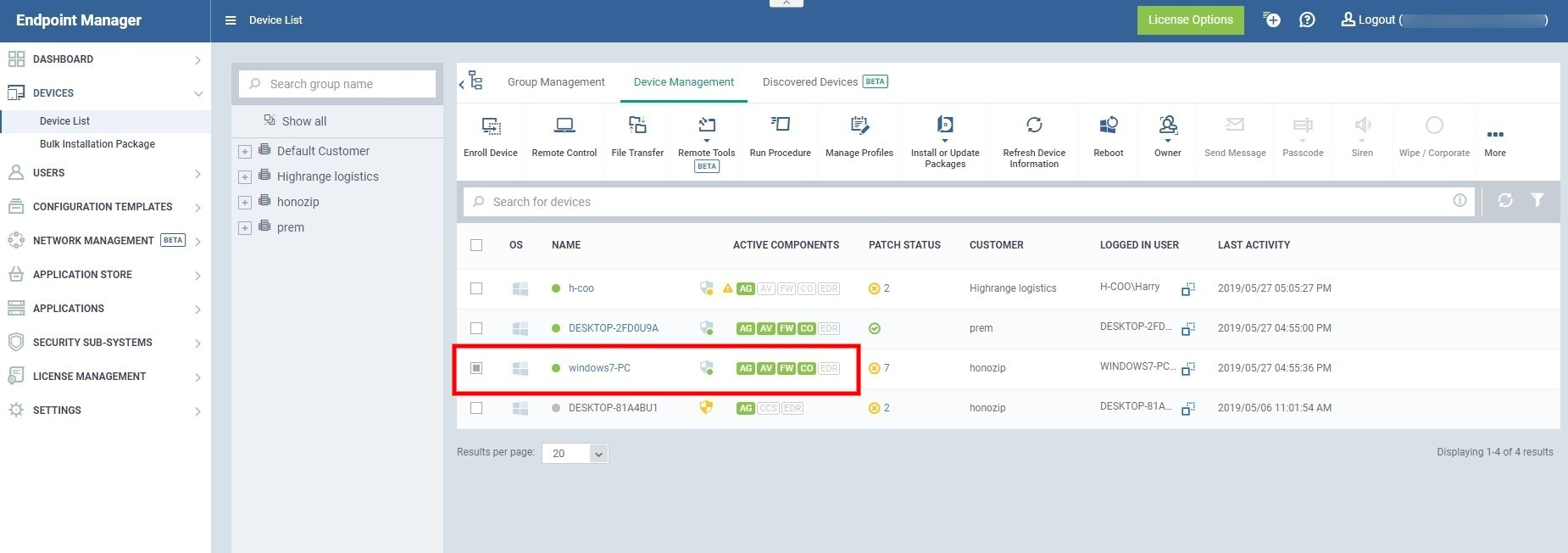Toggle select-all devices checkbox
Image resolution: width=1568 pixels, height=553 pixels.
pyautogui.click(x=476, y=245)
